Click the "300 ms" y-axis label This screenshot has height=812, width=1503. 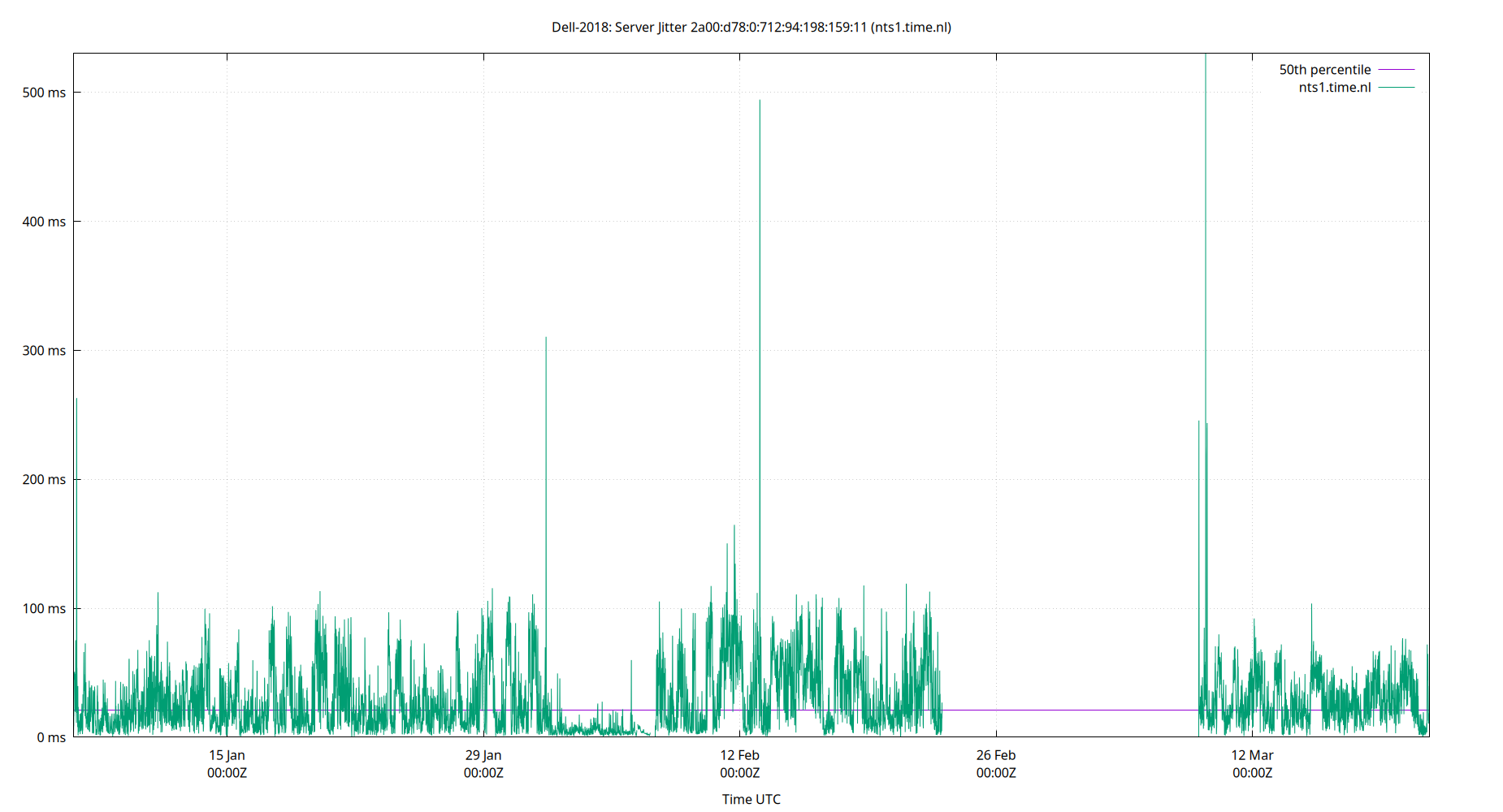(x=45, y=351)
